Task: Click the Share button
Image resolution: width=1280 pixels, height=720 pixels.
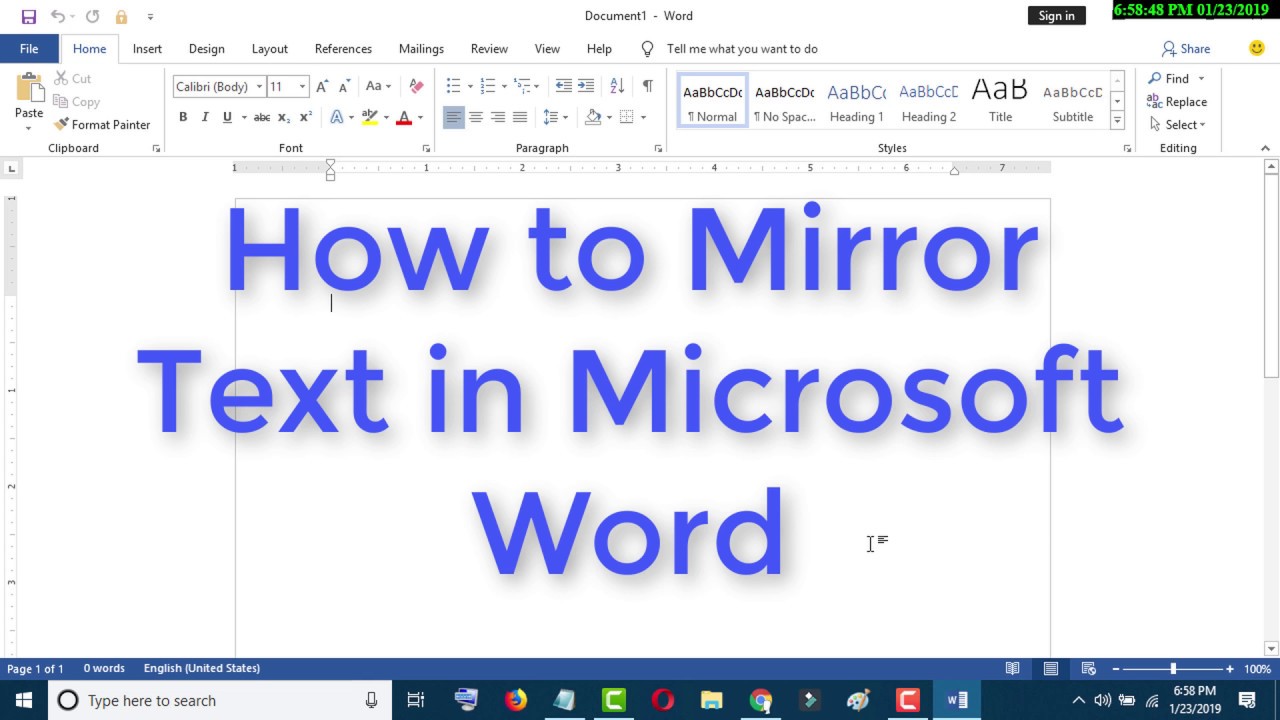Action: click(x=1186, y=48)
